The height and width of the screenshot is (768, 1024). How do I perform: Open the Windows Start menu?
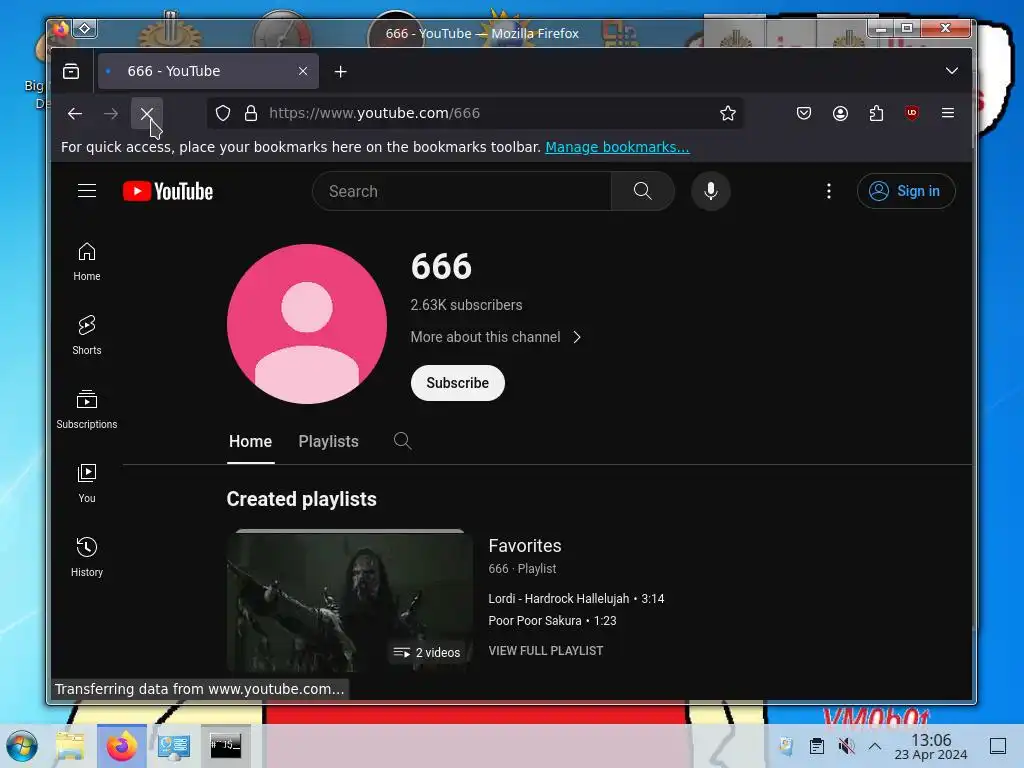click(x=22, y=746)
